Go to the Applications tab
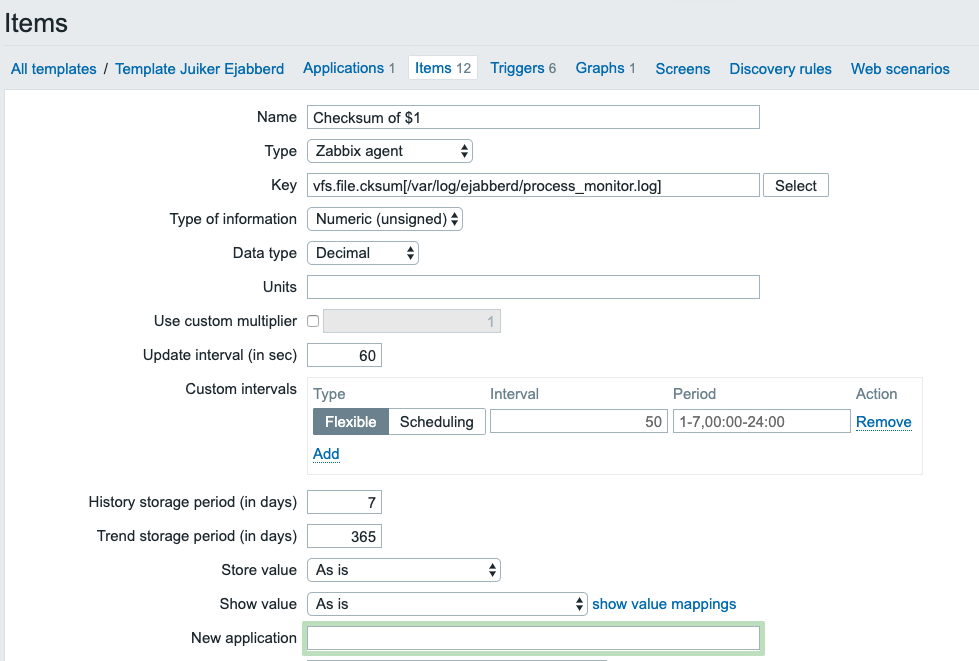 pyautogui.click(x=349, y=68)
